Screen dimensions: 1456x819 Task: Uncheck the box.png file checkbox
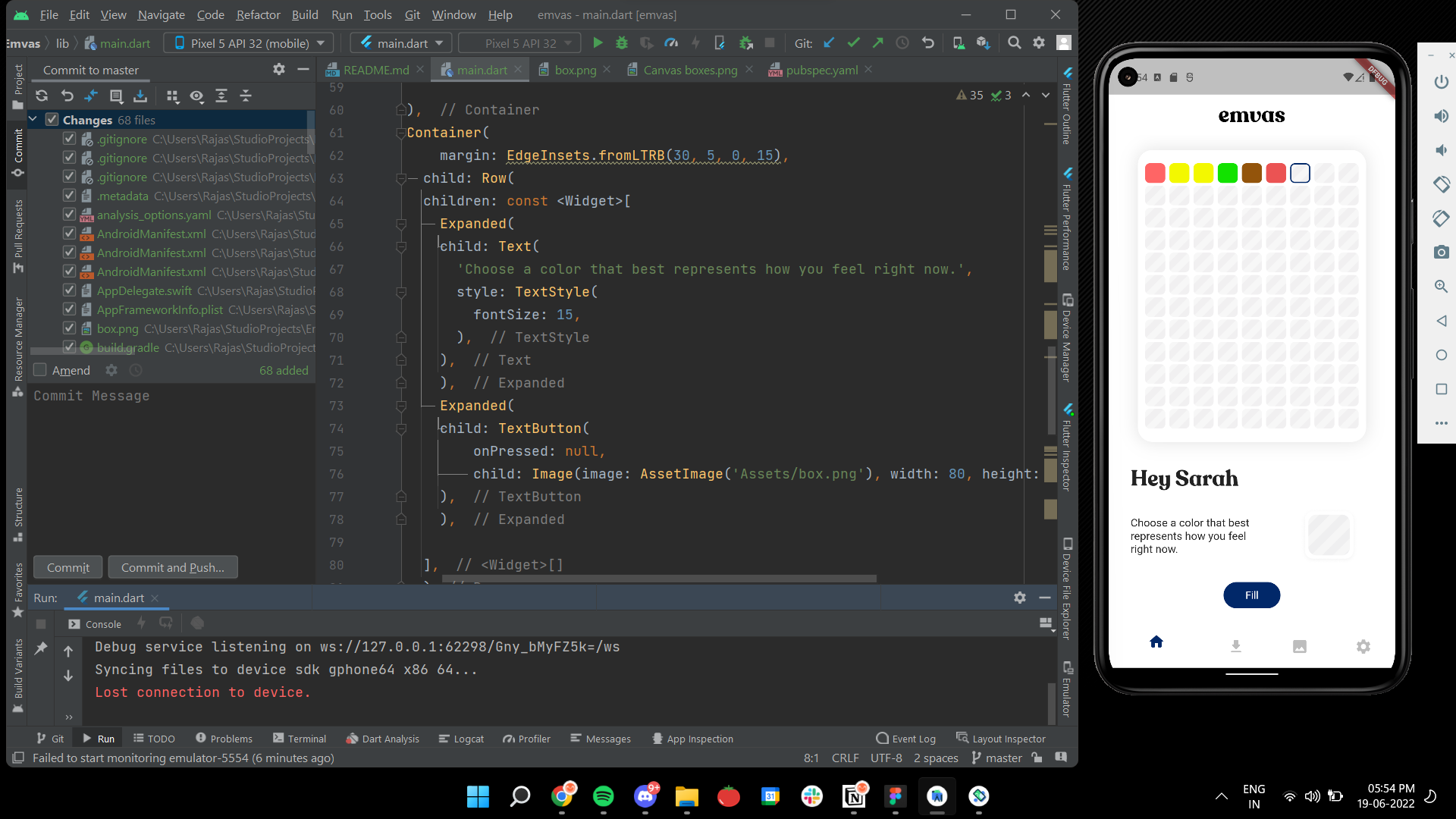(x=69, y=328)
